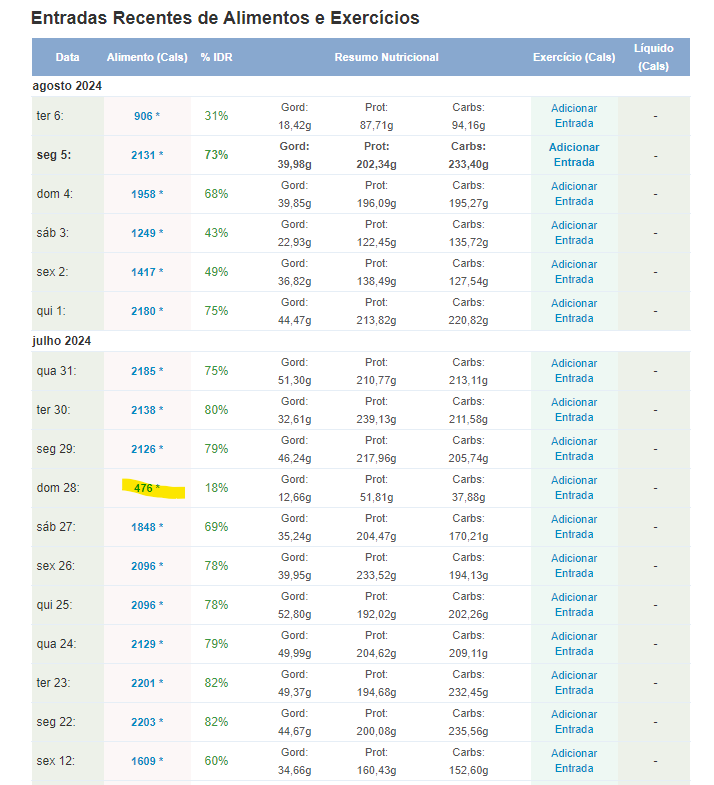714x785 pixels.
Task: Click Adicionar Entrada for dom 4
Action: click(574, 194)
